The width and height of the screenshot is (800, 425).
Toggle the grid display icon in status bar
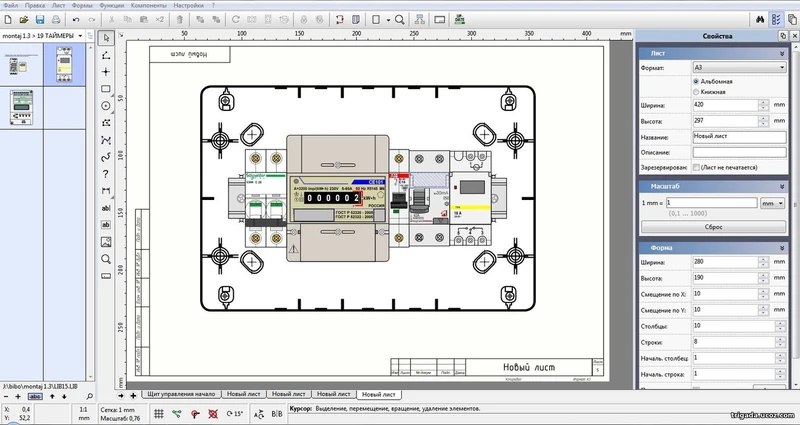[x=159, y=412]
